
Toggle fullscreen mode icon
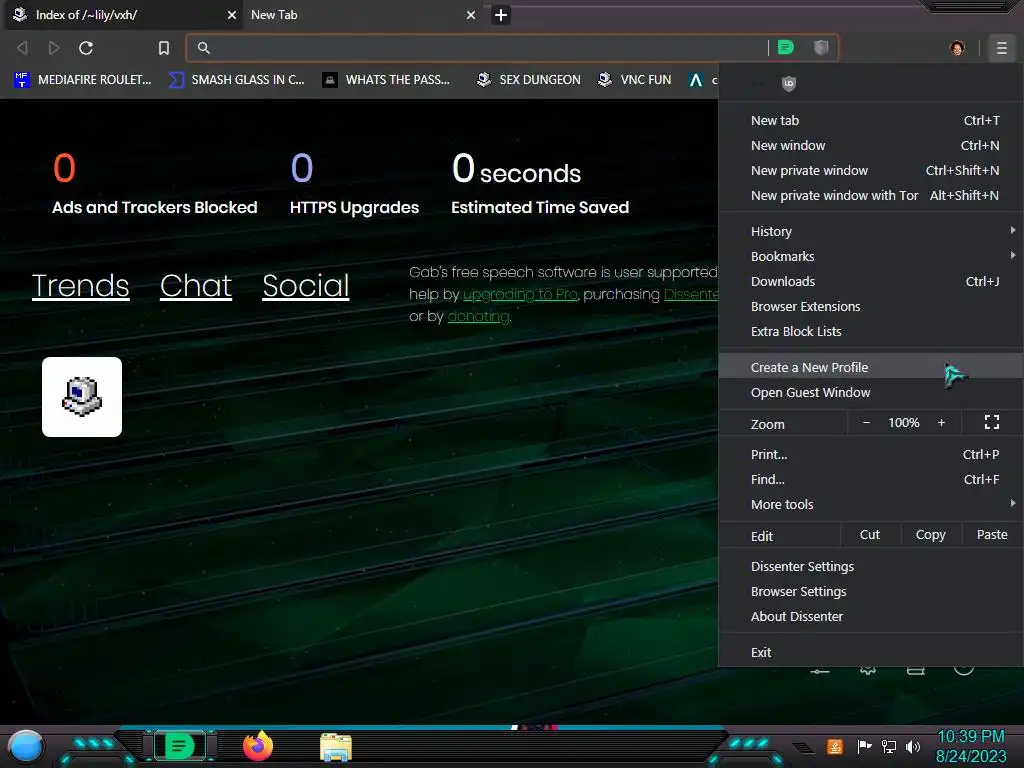(991, 423)
